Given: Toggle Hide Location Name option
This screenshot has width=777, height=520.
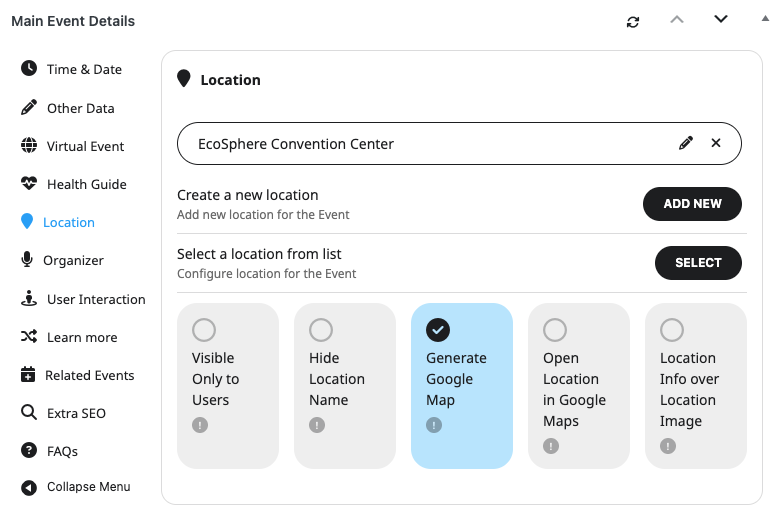Looking at the screenshot, I should tap(321, 330).
